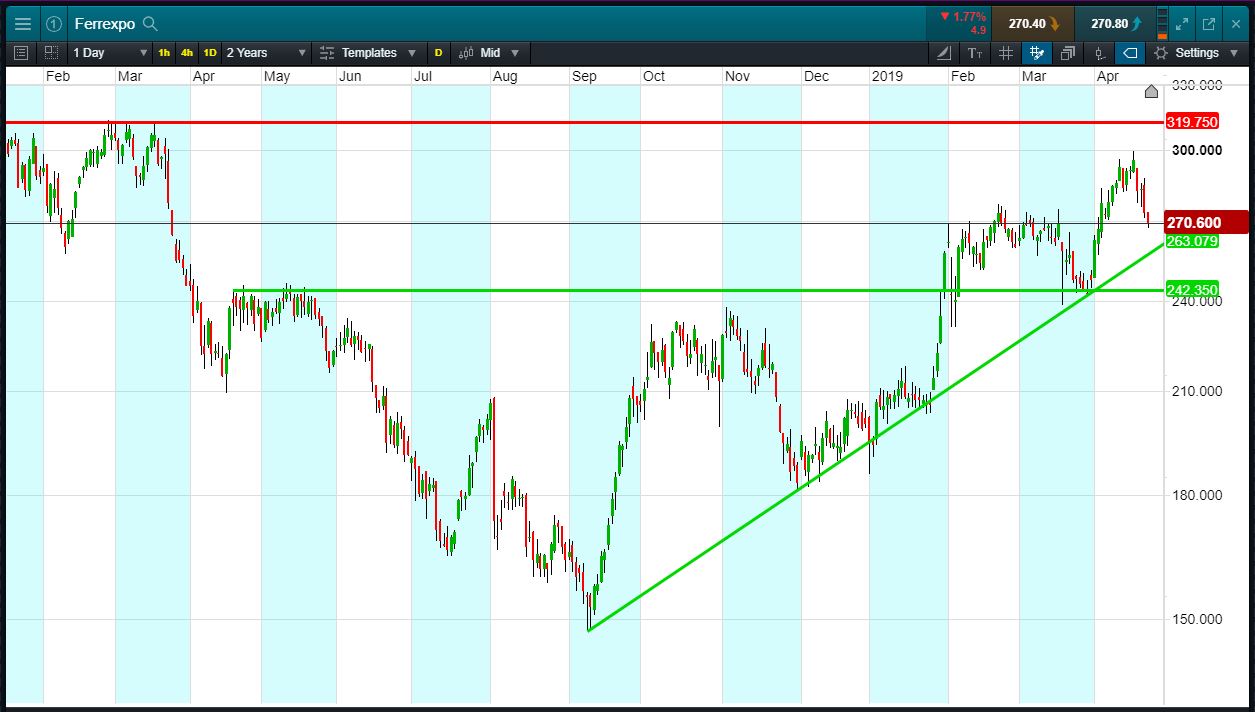This screenshot has width=1255, height=712.
Task: Click the candlestick order marker icon
Action: coord(1099,53)
